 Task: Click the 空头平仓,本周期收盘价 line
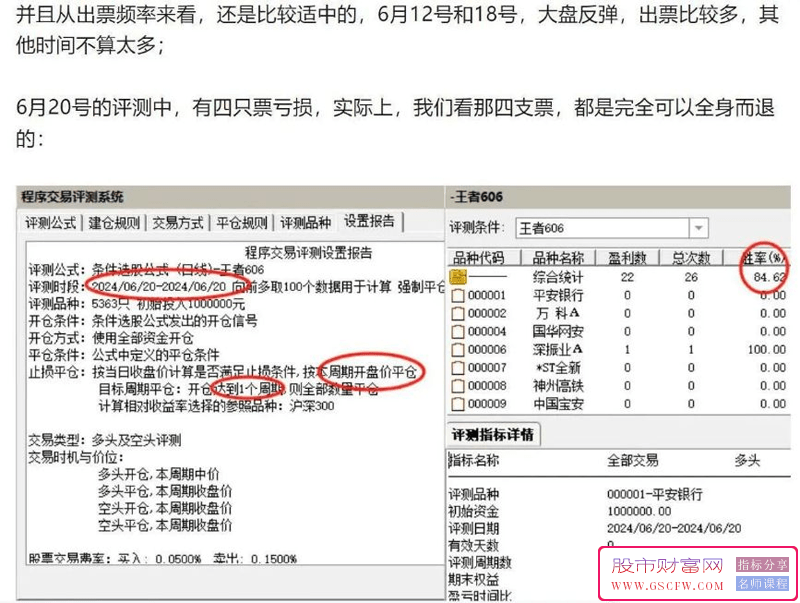pyautogui.click(x=165, y=525)
